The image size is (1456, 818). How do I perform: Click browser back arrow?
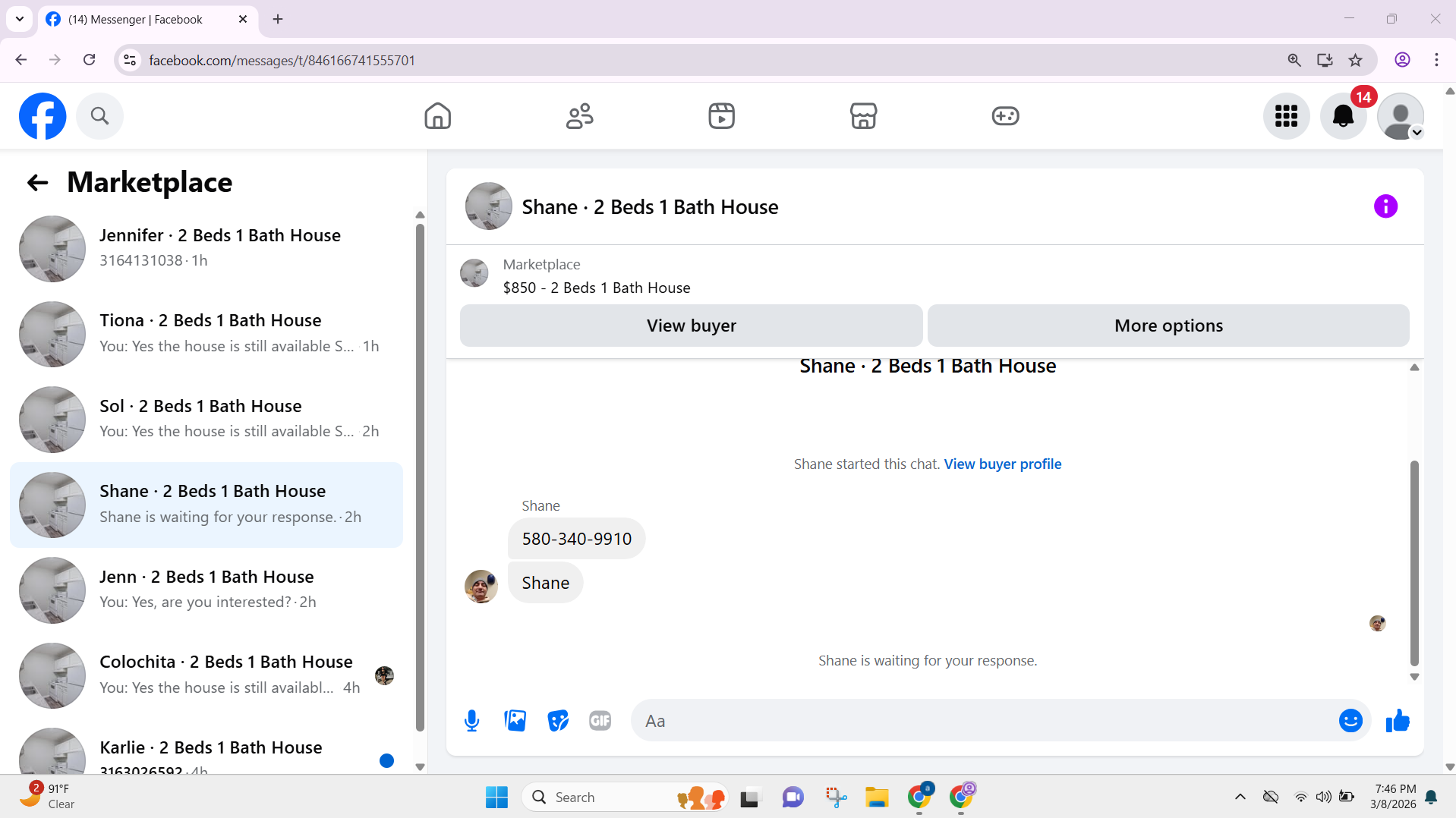click(x=21, y=60)
